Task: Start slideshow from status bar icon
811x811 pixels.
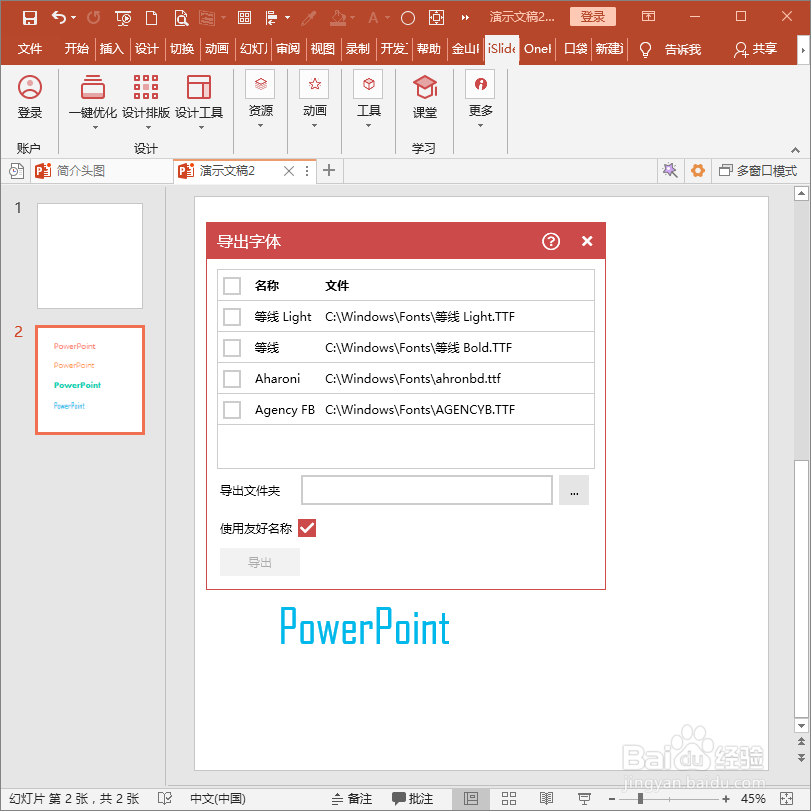Action: [x=584, y=799]
